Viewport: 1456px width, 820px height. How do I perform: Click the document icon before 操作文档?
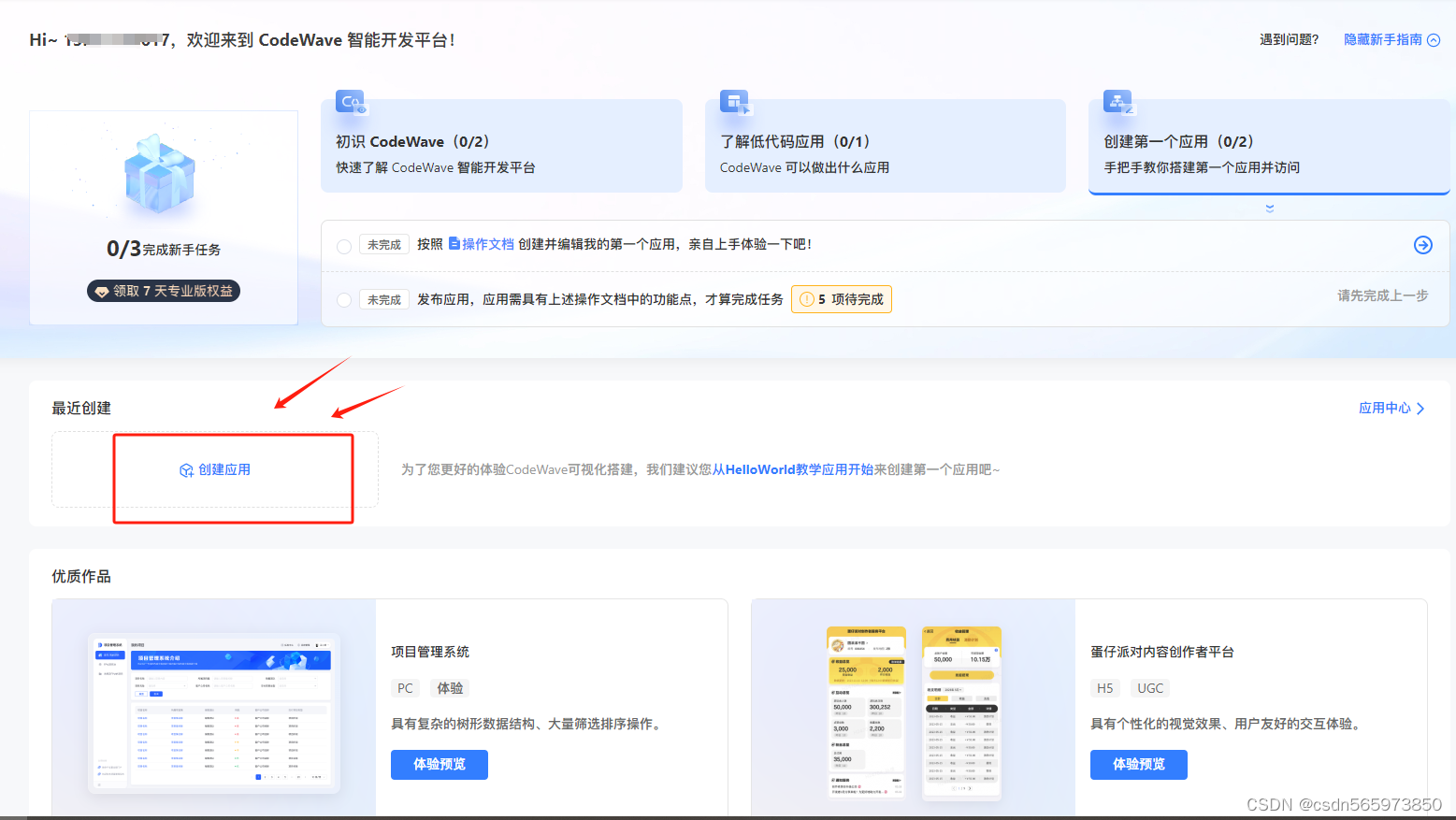point(454,244)
